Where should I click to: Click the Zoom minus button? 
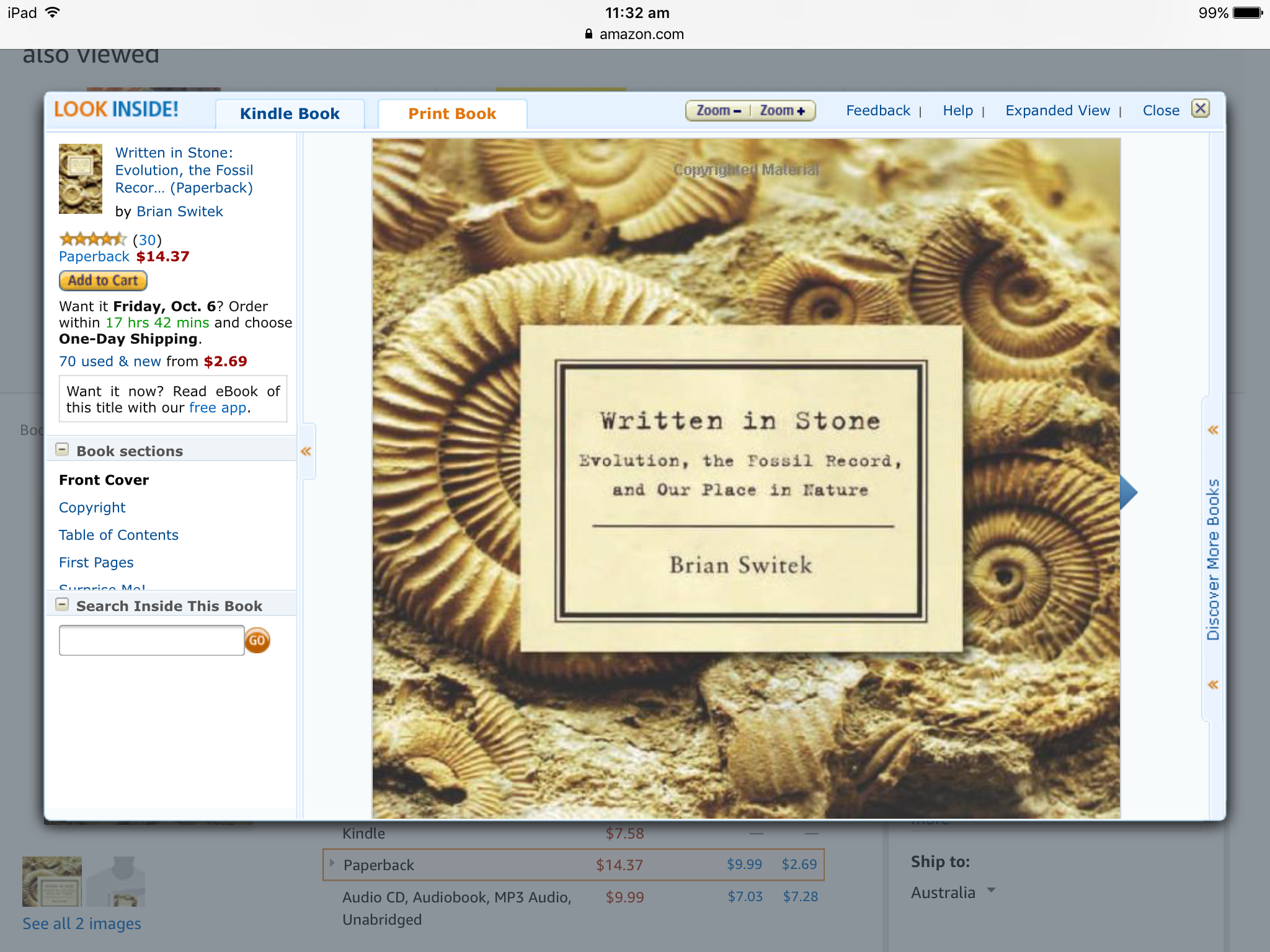[x=718, y=110]
